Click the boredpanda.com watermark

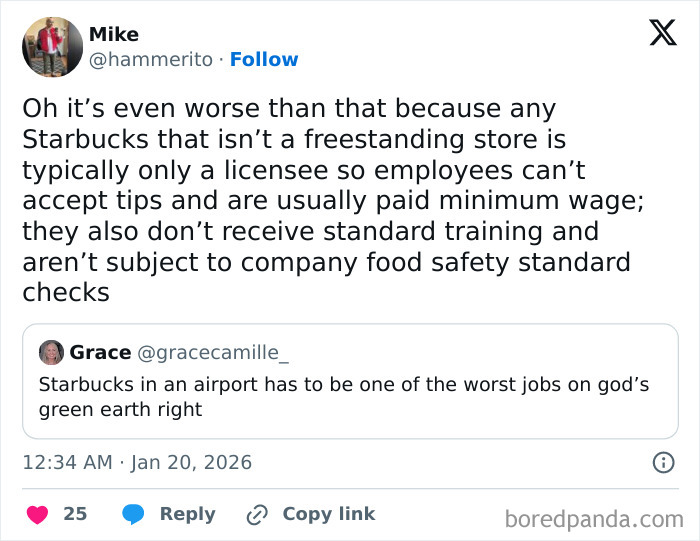pos(593,518)
